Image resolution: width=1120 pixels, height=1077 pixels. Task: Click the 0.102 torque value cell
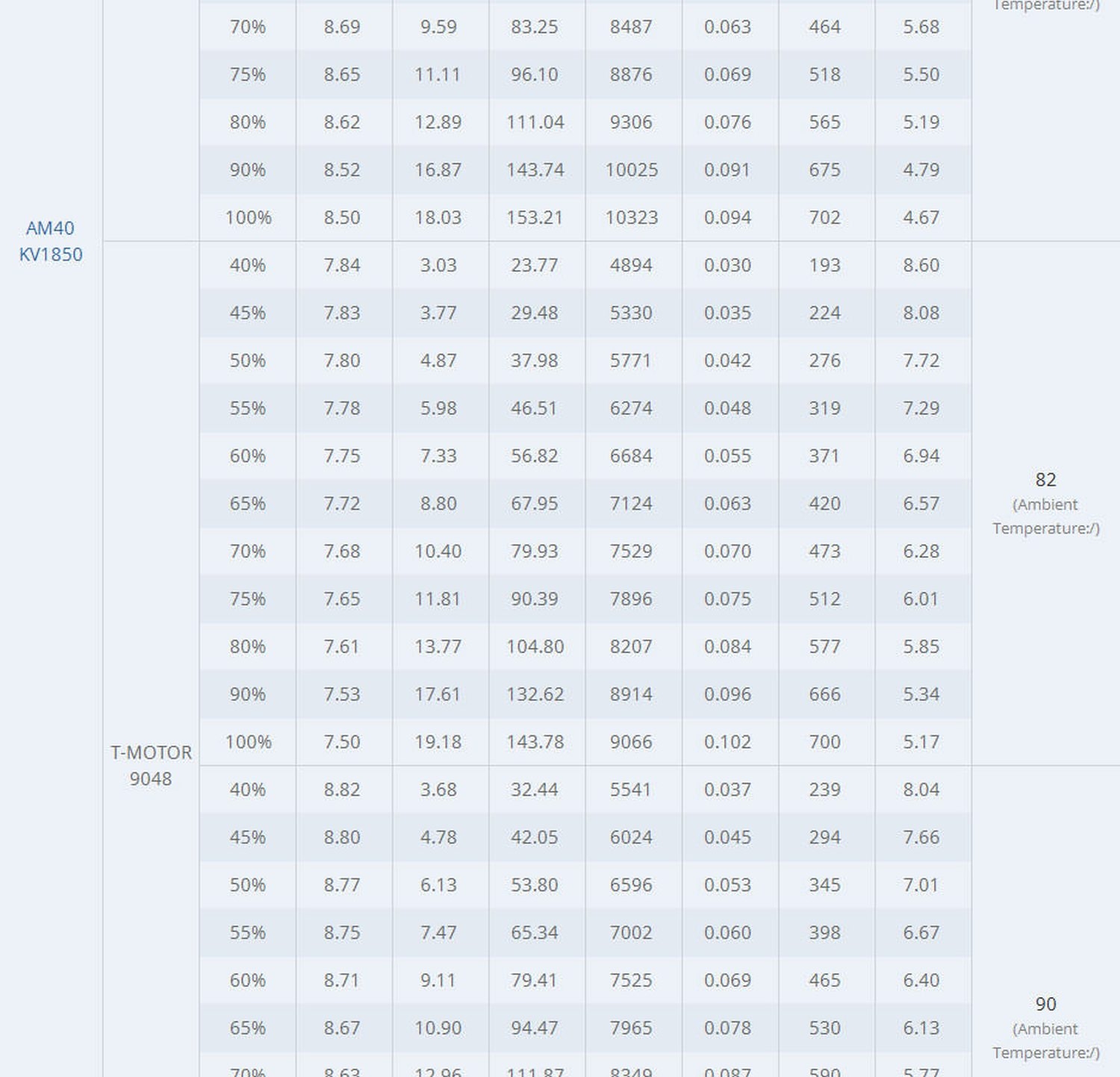click(x=727, y=742)
